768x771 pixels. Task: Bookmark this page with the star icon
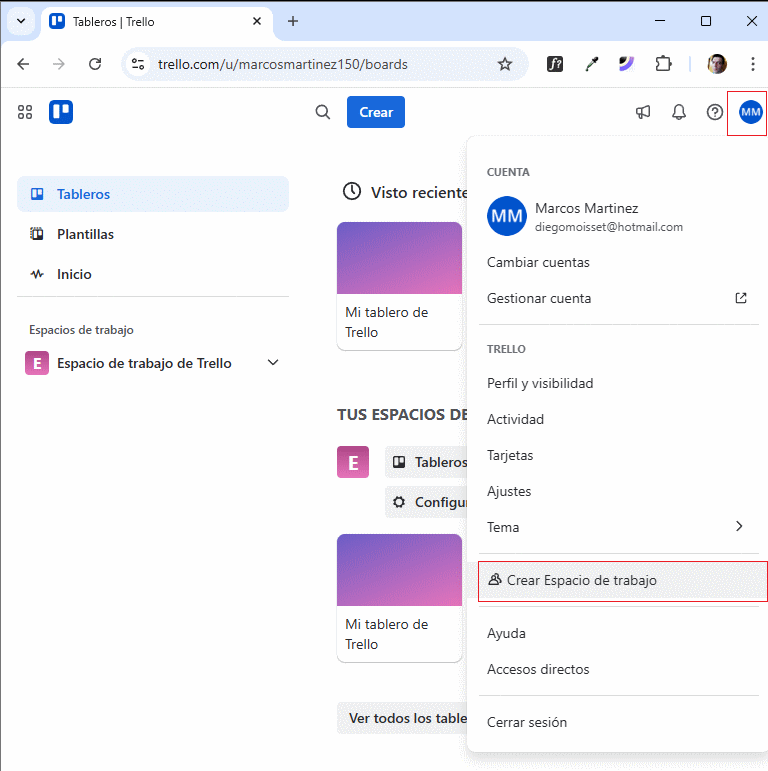pos(505,64)
